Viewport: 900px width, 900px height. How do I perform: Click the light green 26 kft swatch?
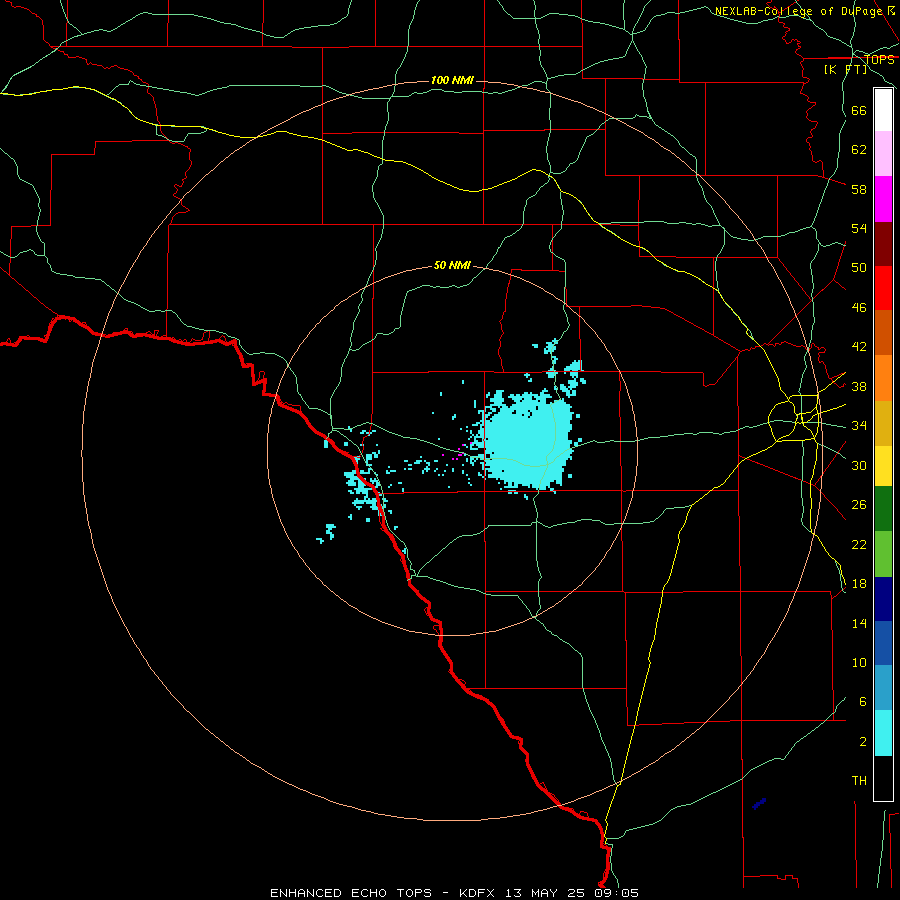pyautogui.click(x=883, y=554)
